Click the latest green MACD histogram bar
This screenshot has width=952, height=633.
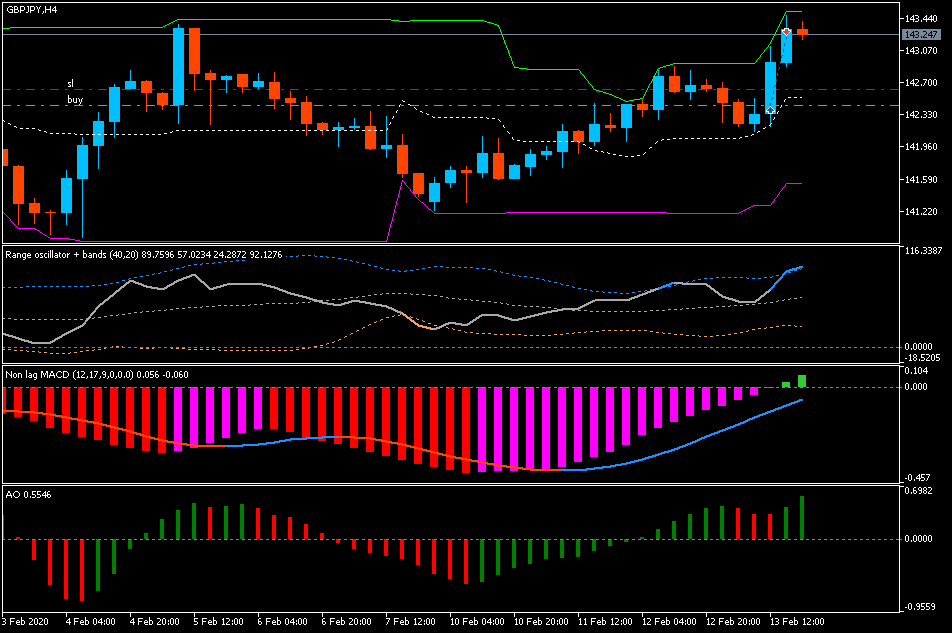802,381
